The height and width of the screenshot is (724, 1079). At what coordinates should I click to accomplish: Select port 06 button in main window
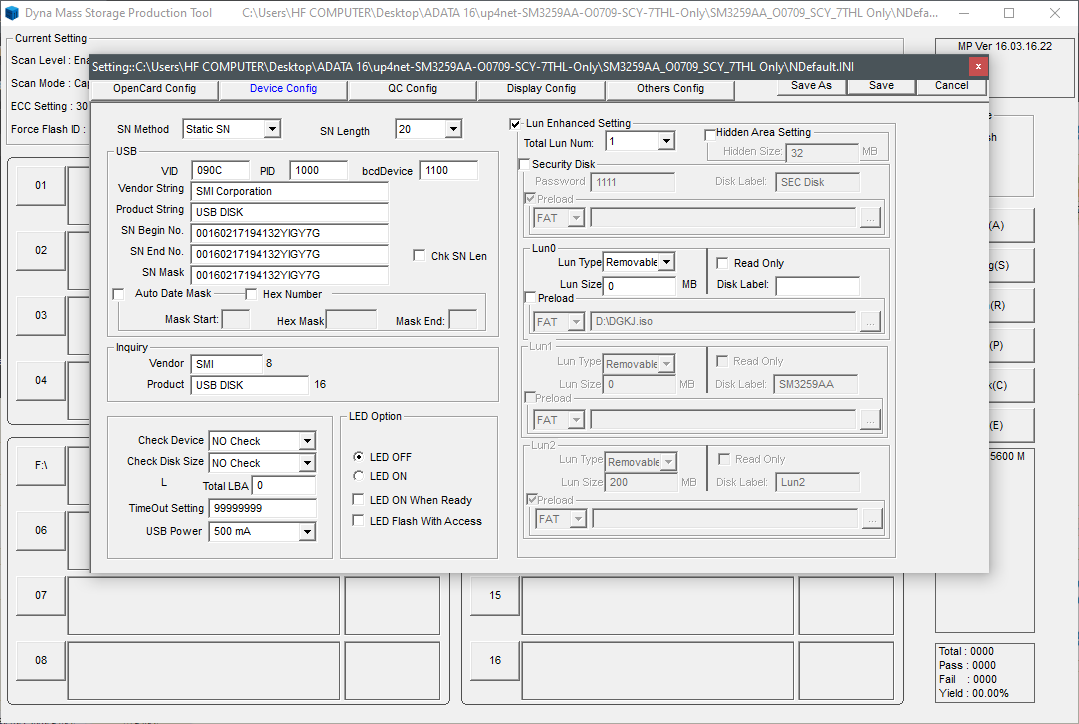(x=41, y=531)
